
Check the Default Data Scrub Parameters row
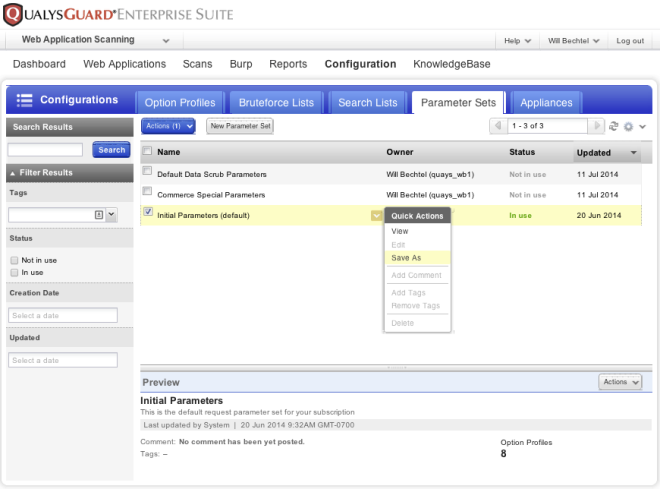click(147, 171)
